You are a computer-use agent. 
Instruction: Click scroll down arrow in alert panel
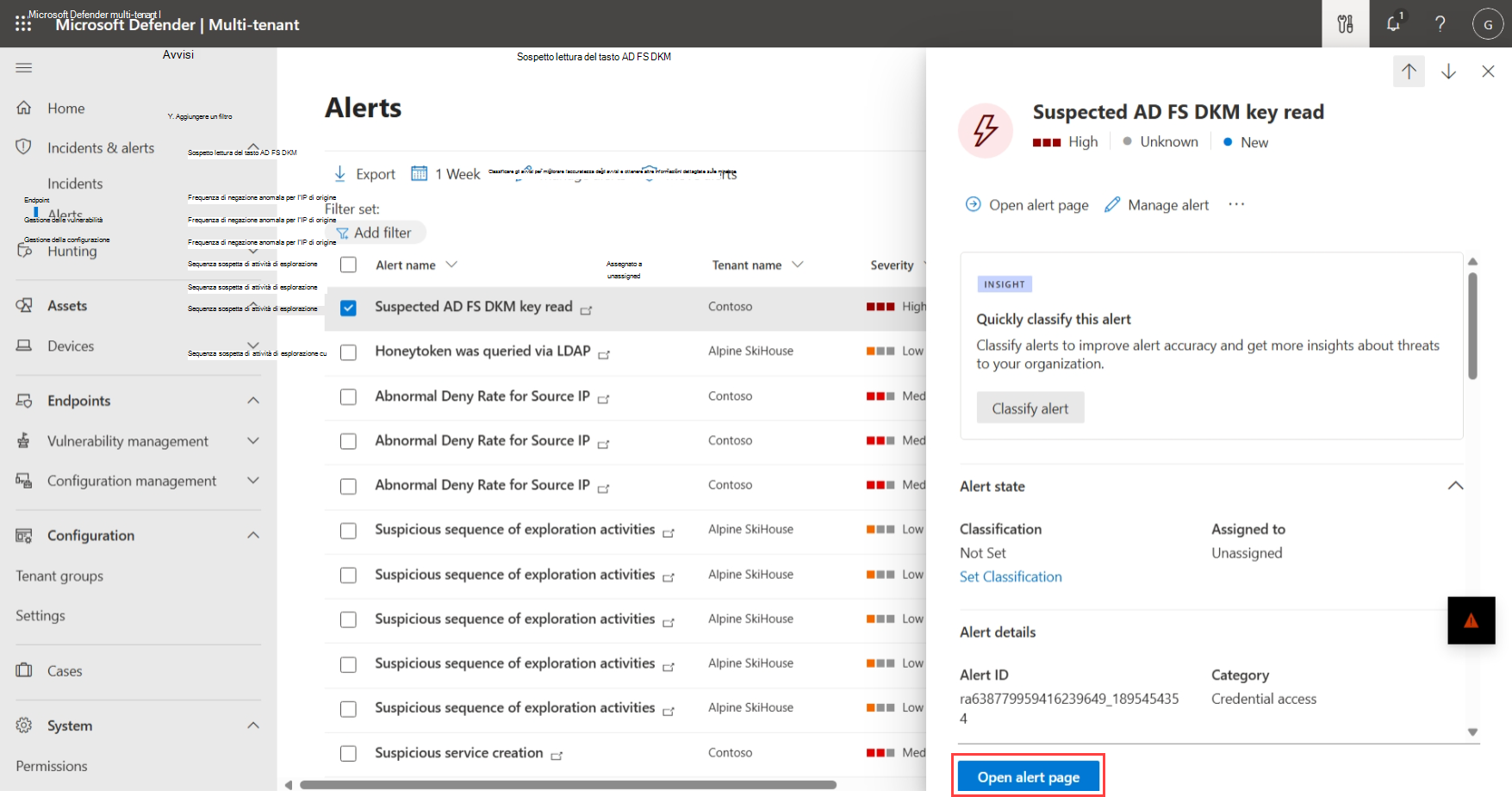pyautogui.click(x=1472, y=732)
